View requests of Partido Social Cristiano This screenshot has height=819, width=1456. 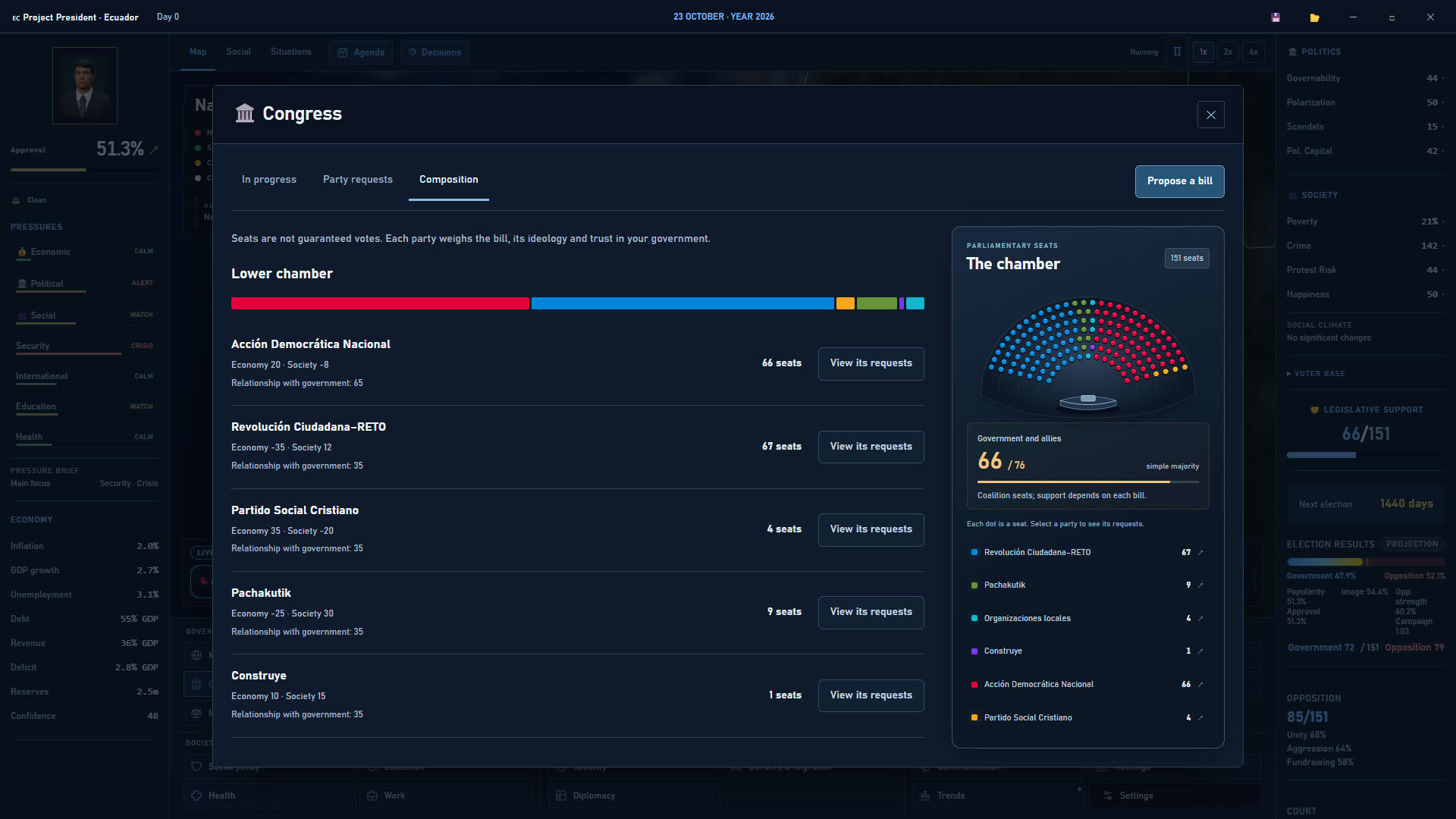[x=871, y=529]
